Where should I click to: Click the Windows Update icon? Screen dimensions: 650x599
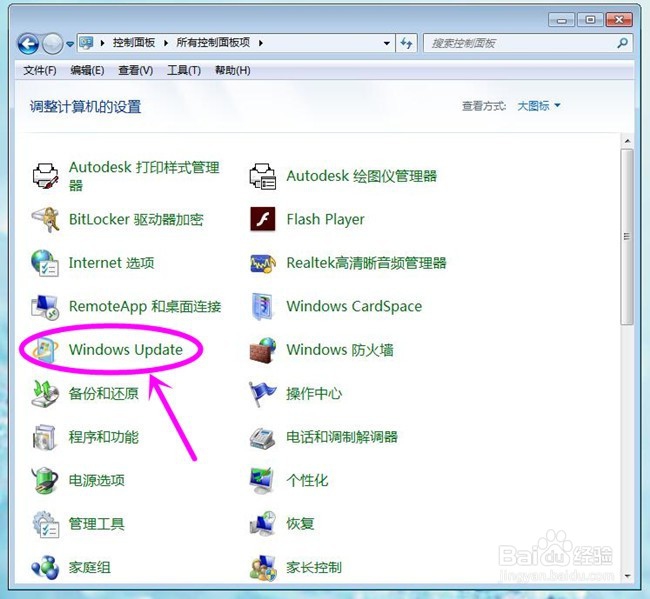click(46, 350)
